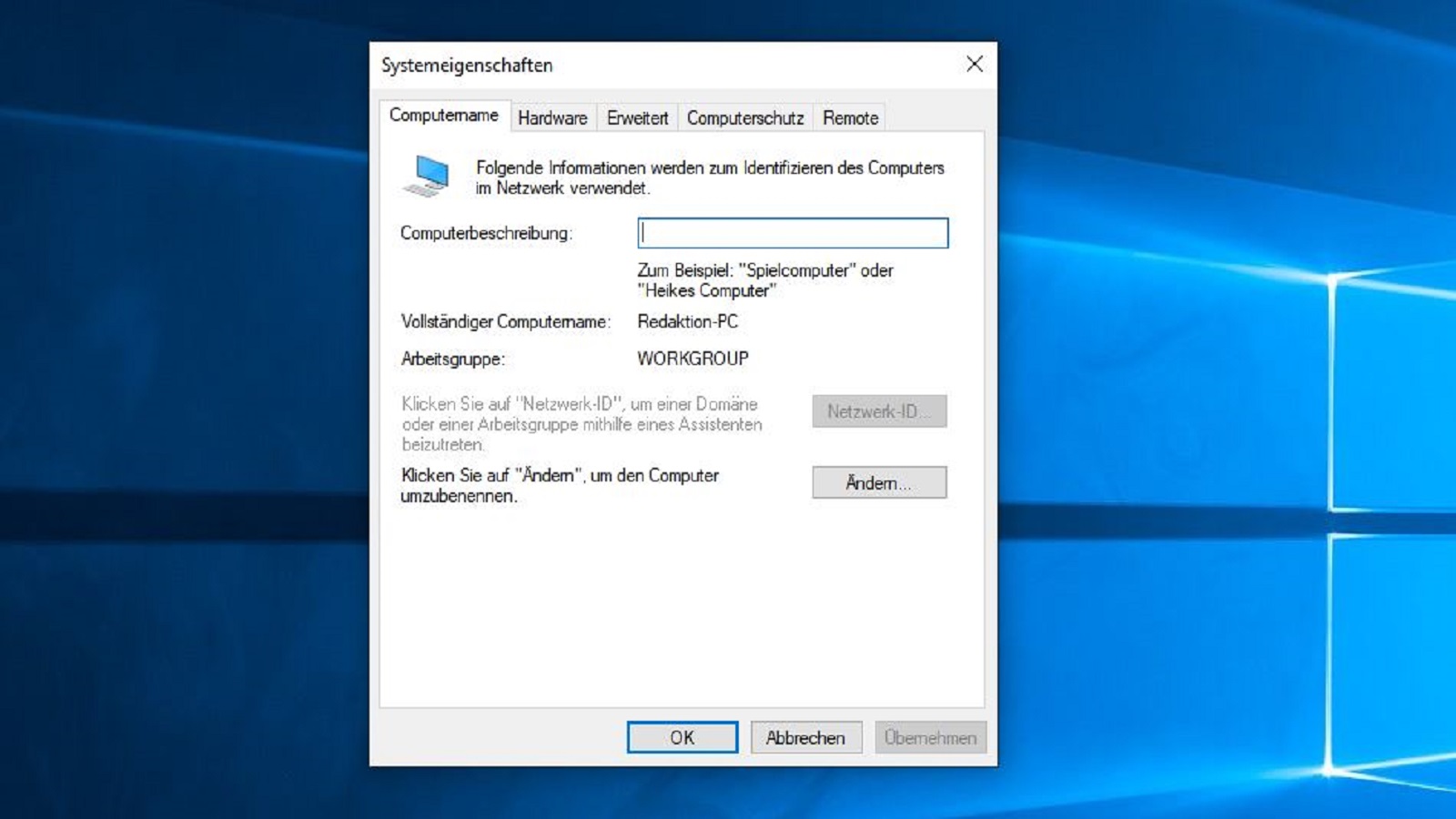Click the Arbeitsgruppe label
This screenshot has width=1456, height=819.
450,359
